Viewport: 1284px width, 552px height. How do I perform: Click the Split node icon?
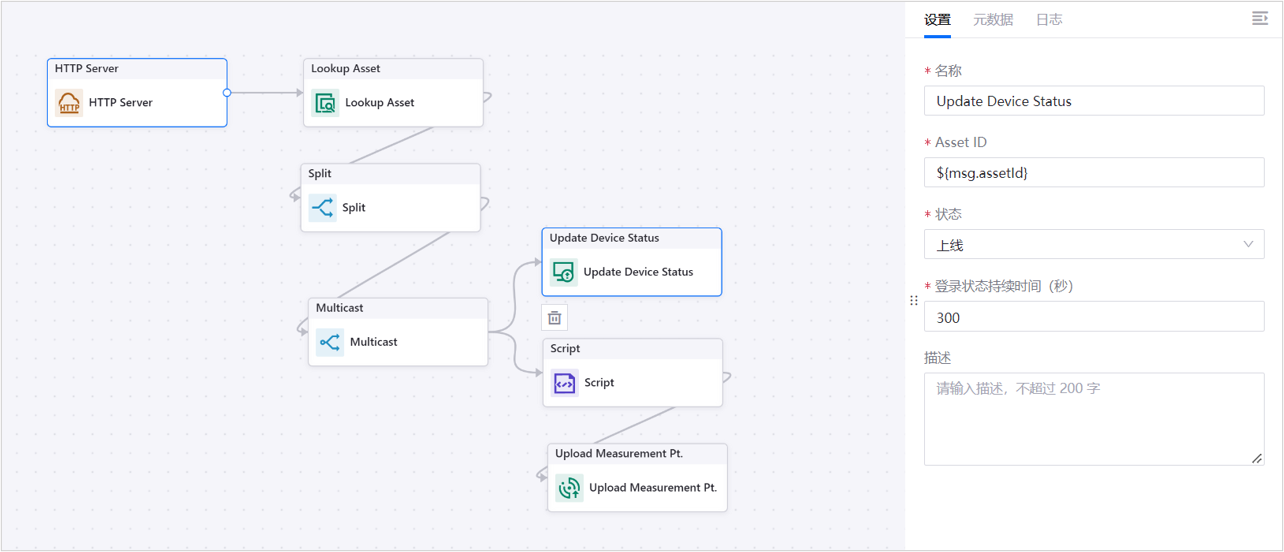pos(322,208)
